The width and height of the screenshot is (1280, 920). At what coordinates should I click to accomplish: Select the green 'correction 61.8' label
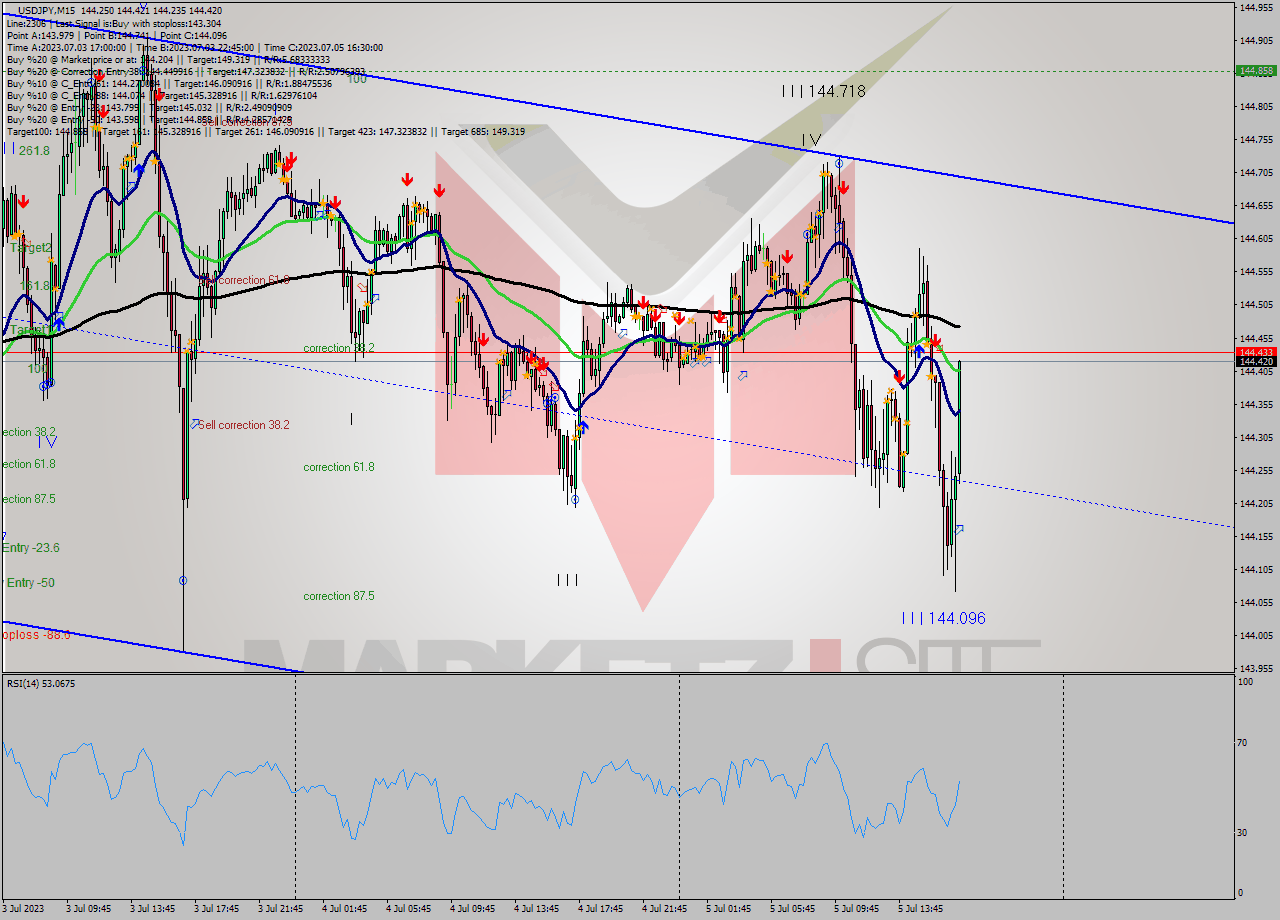[339, 467]
